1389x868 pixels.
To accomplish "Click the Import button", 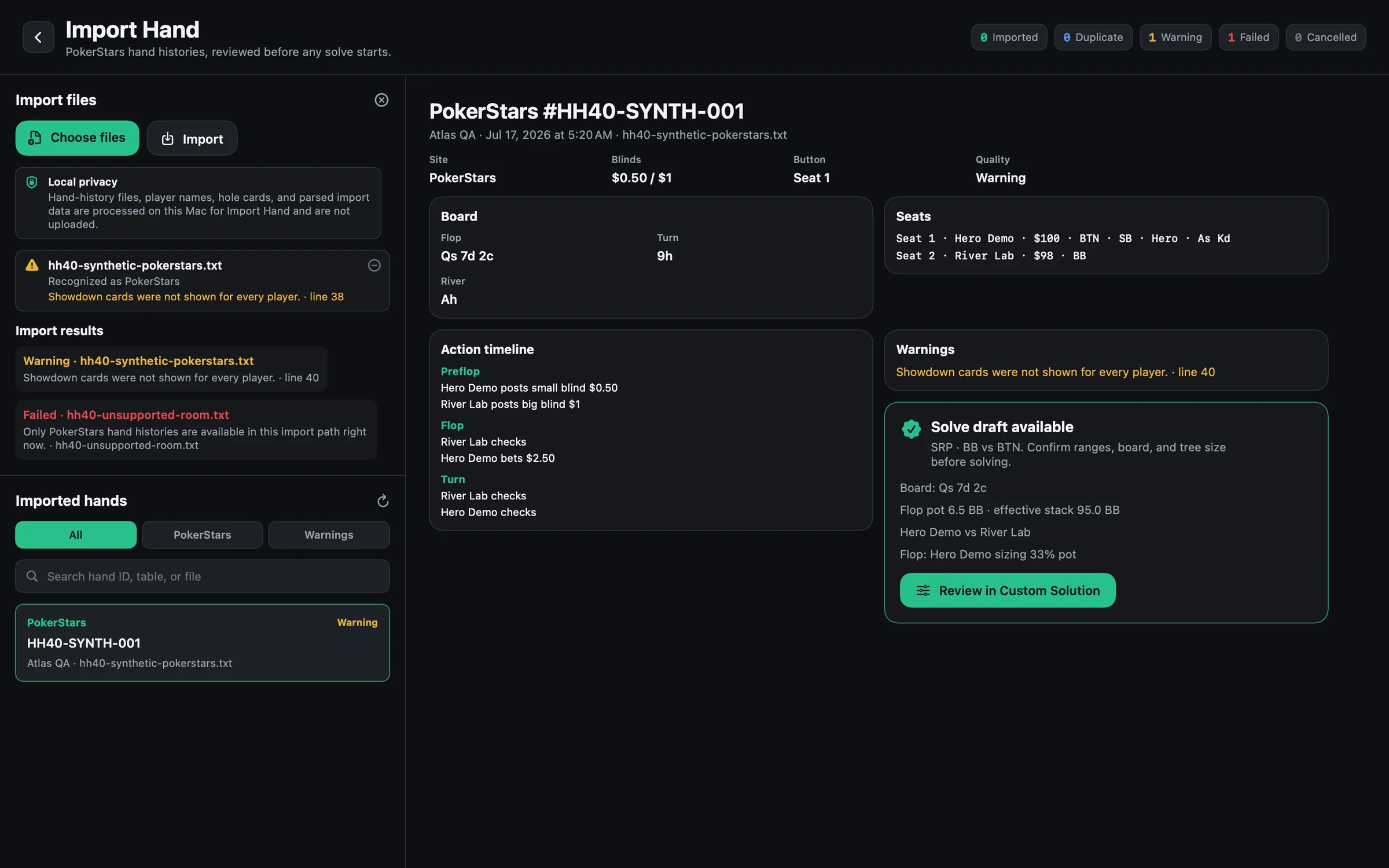I will coord(192,138).
